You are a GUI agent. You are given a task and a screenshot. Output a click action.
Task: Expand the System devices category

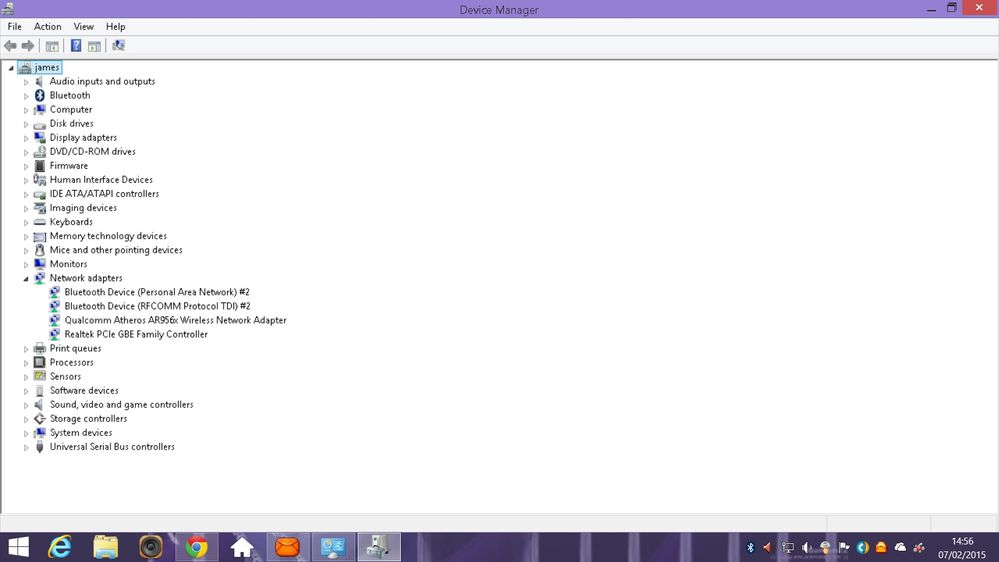(x=26, y=433)
